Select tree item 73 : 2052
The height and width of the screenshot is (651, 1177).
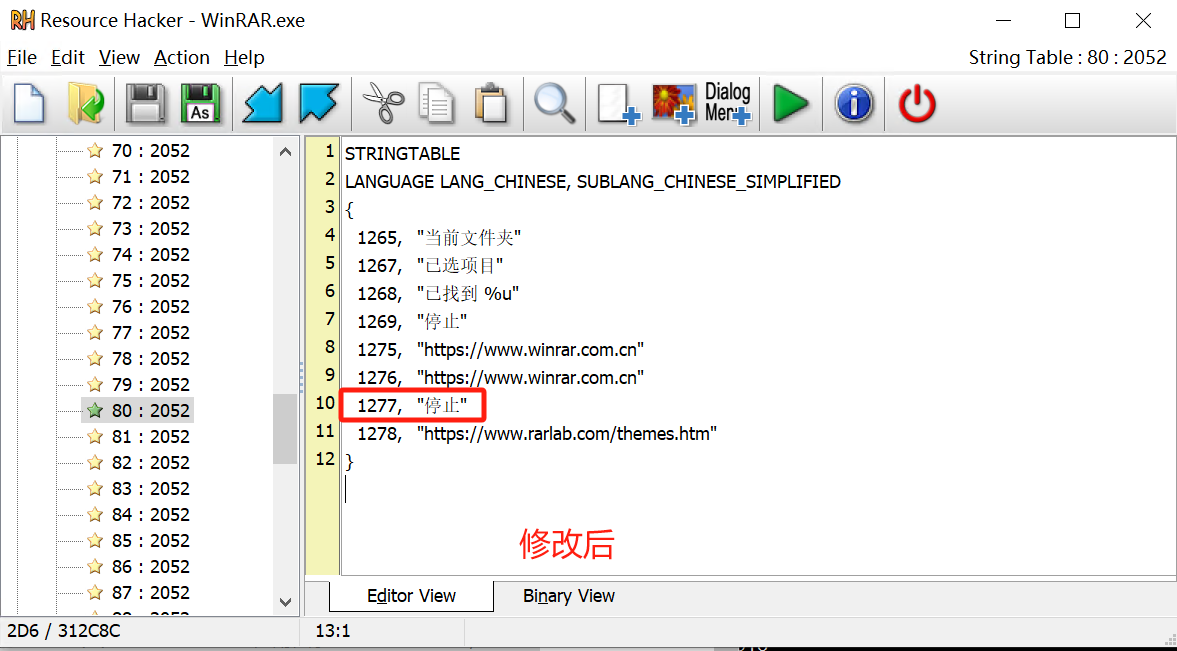click(150, 229)
